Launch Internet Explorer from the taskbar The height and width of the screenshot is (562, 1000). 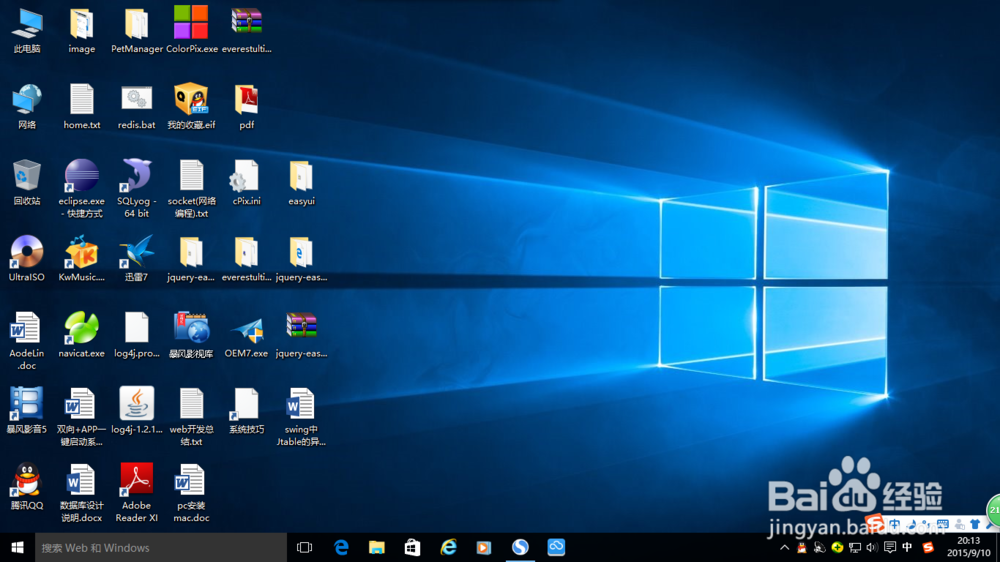pyautogui.click(x=448, y=547)
